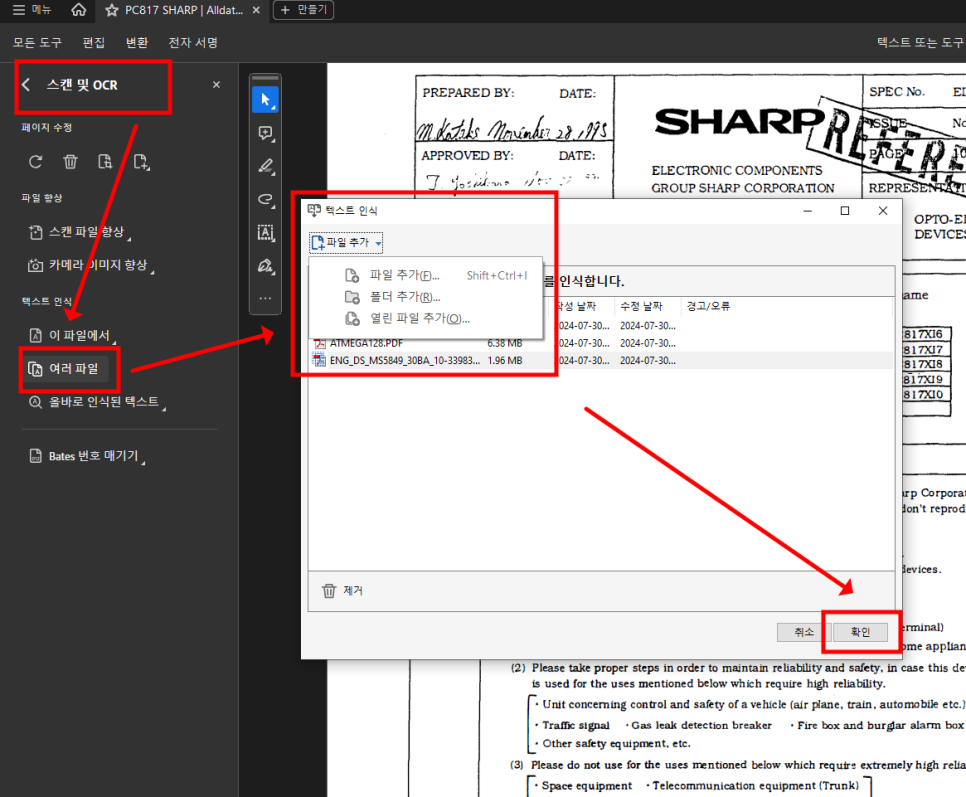
Task: Go to the Home icon
Action: pos(78,10)
